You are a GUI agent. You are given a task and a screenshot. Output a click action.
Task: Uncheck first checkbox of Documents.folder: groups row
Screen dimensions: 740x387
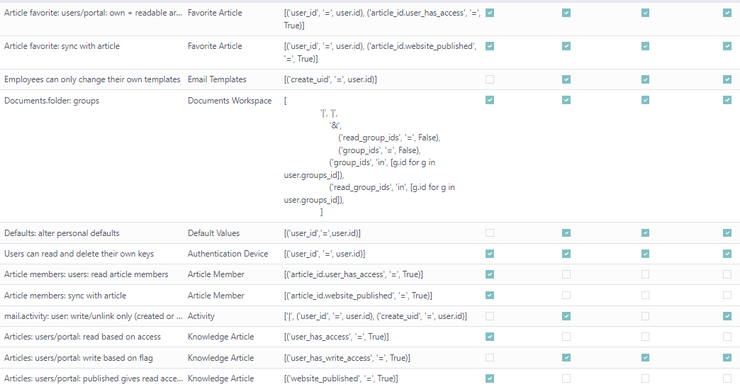[x=489, y=100]
